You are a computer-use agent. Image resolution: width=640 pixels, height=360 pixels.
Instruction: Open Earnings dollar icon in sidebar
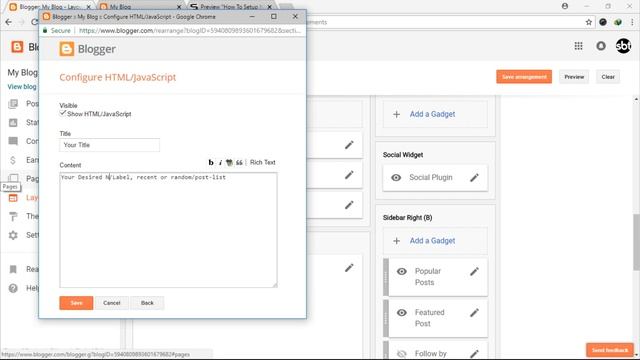[x=13, y=160]
